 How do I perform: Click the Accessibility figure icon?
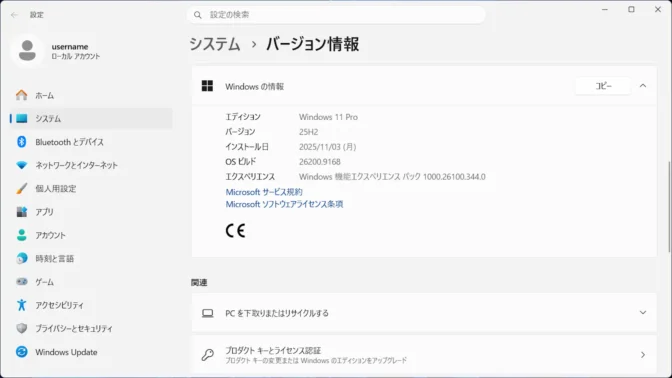pyautogui.click(x=21, y=305)
